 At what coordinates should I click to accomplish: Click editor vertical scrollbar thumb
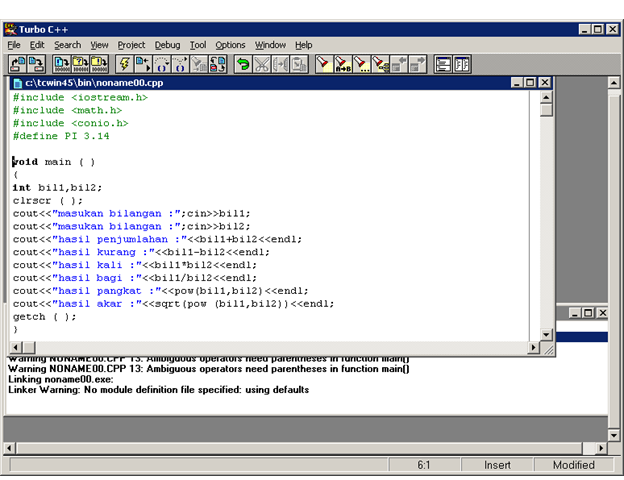tap(546, 110)
